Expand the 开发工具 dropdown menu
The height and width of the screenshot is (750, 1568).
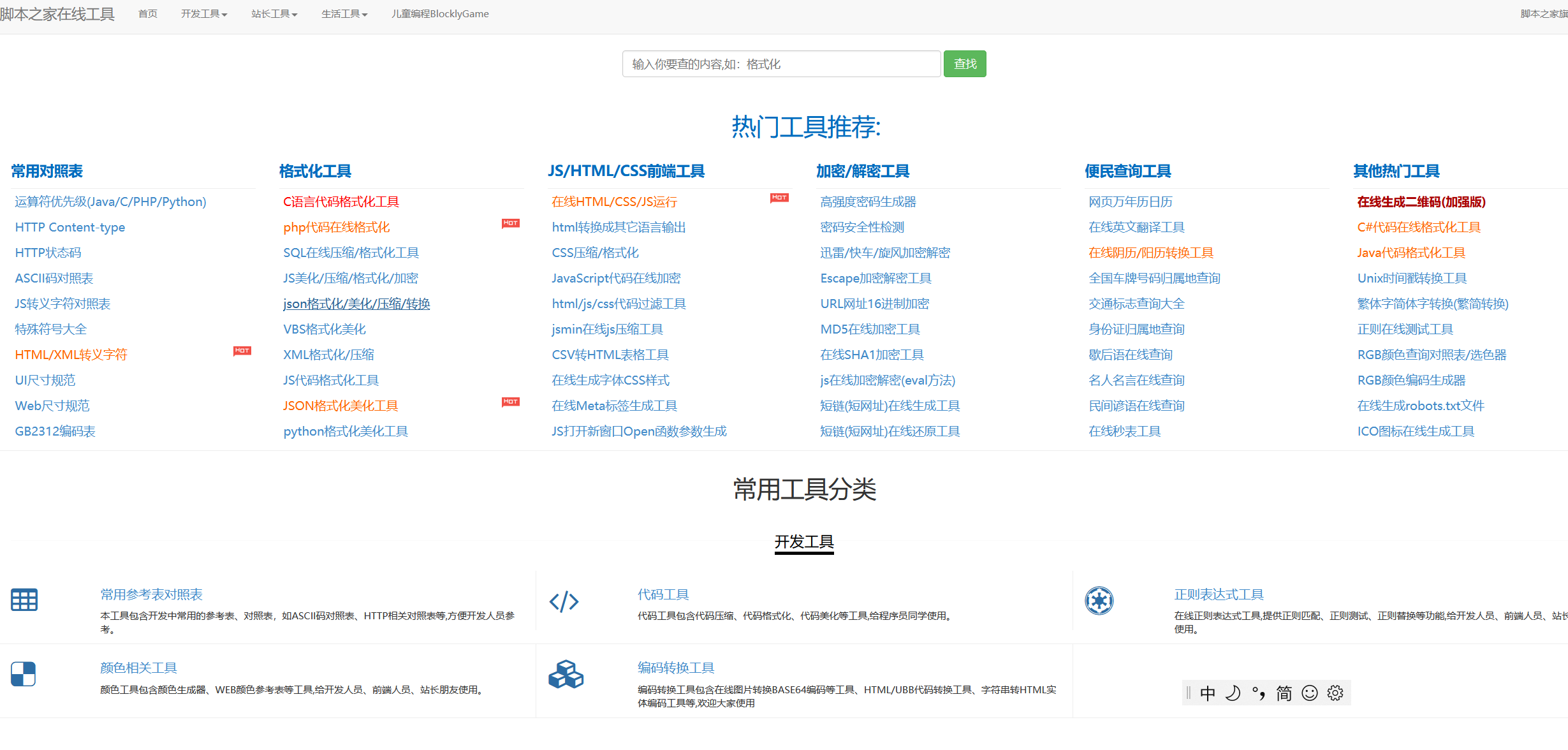(203, 14)
